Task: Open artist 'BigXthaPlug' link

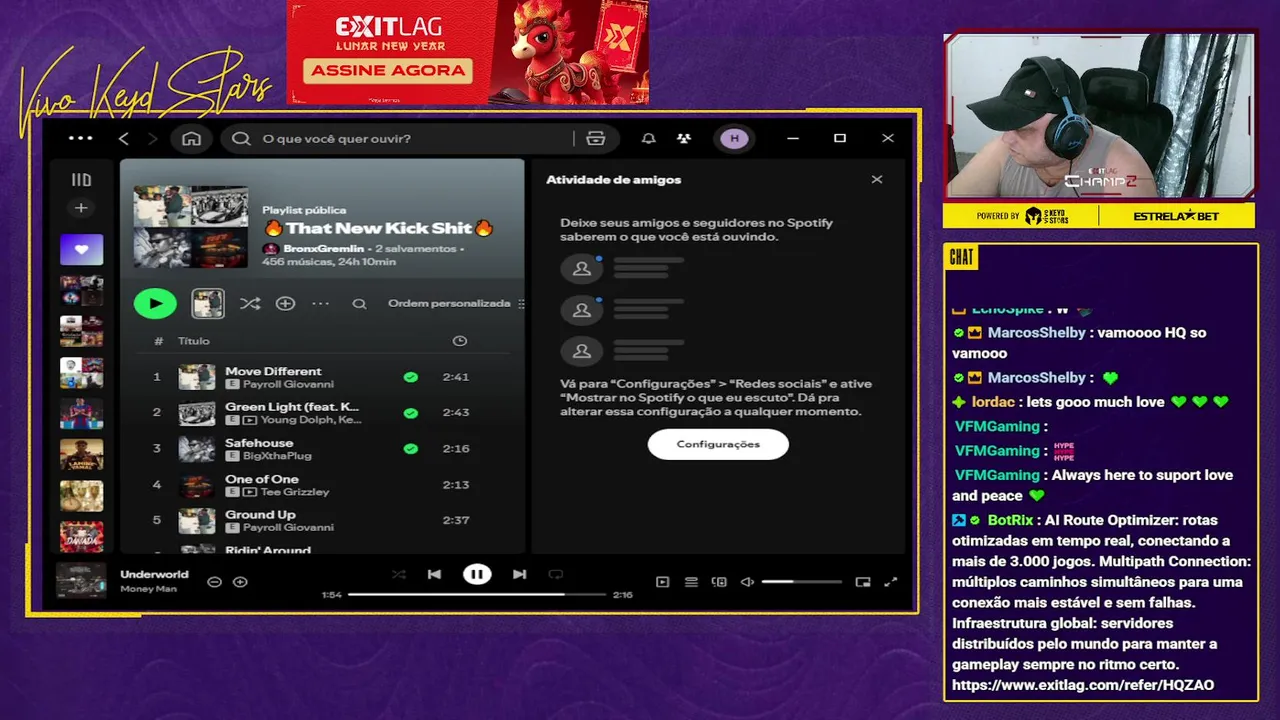Action: pyautogui.click(x=277, y=456)
